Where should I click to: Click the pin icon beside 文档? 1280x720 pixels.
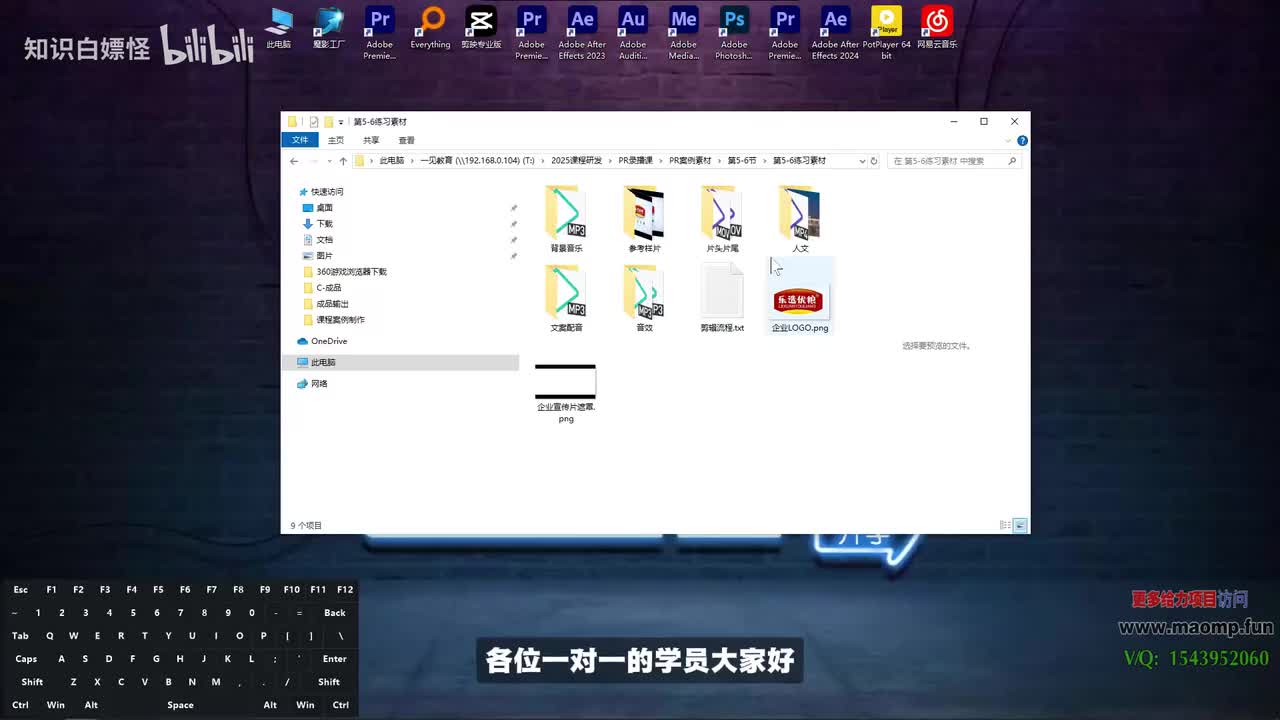click(x=514, y=240)
